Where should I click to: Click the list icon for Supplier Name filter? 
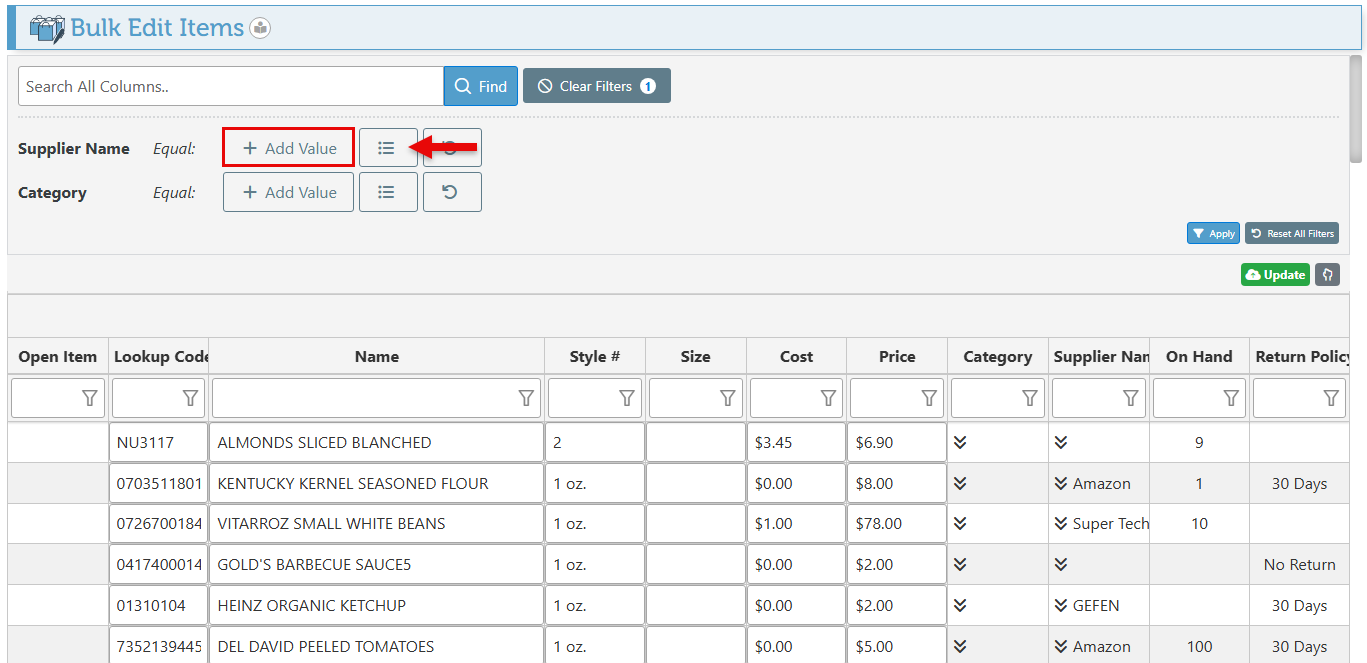tap(387, 148)
